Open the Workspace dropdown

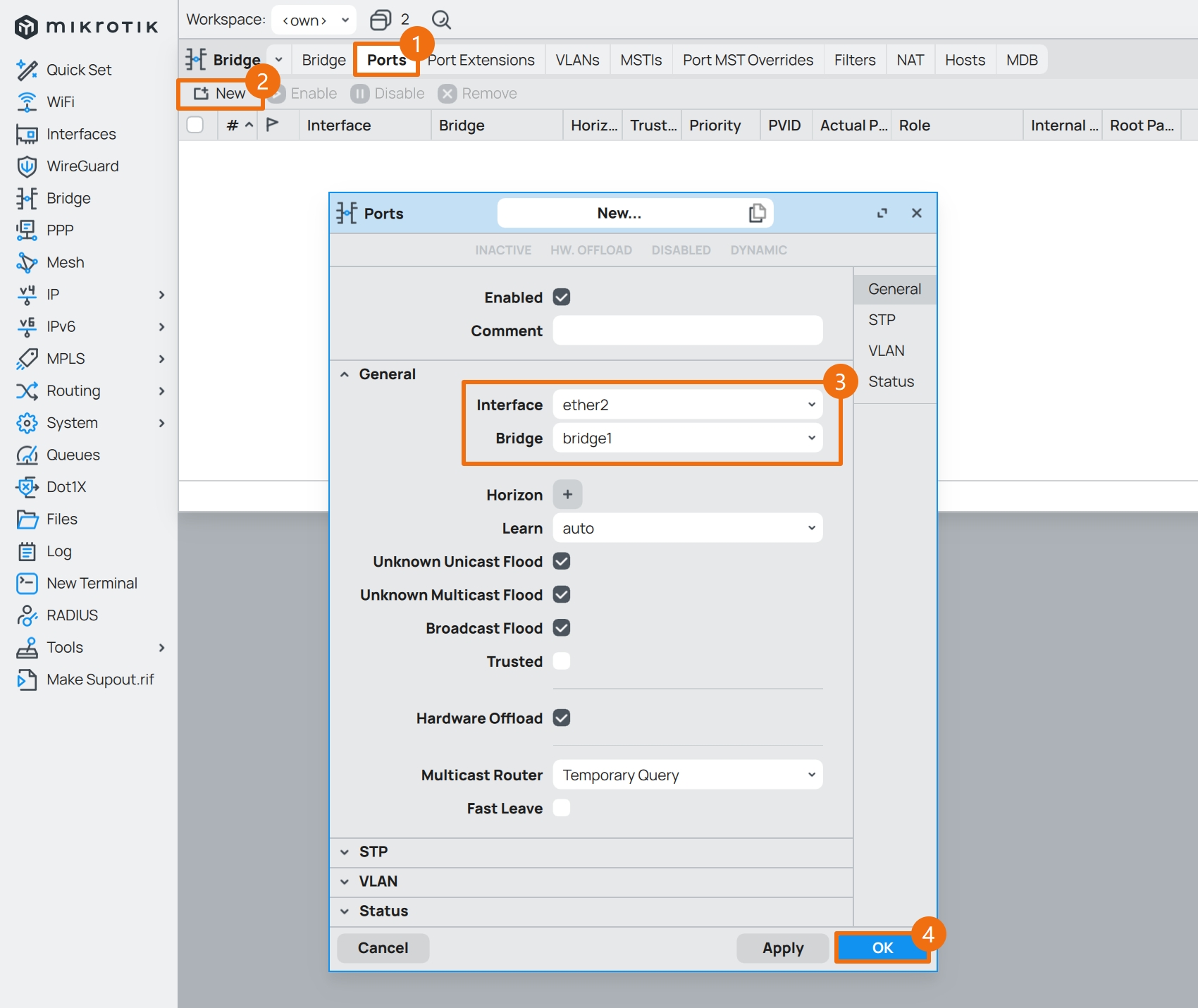[314, 20]
